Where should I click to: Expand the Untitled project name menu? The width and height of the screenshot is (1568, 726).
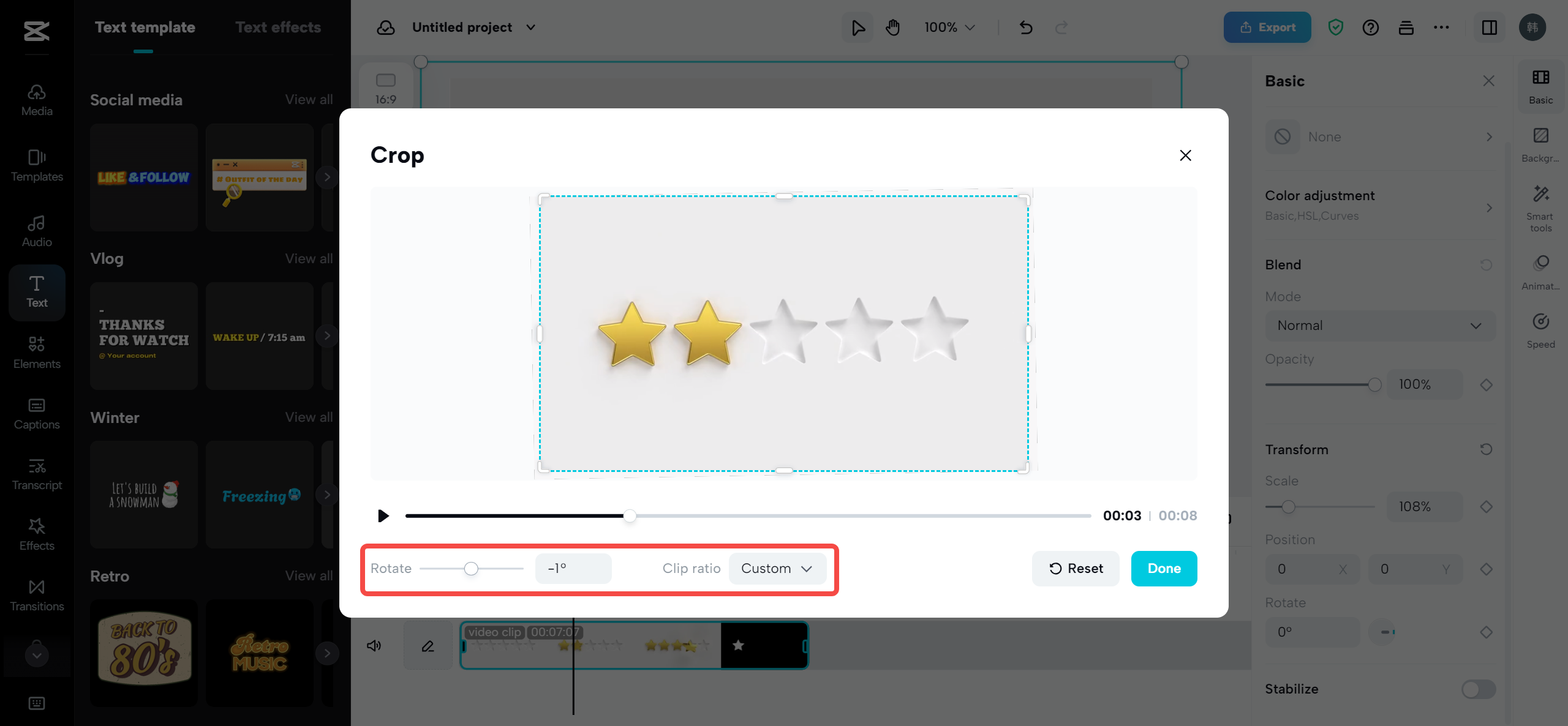pos(532,27)
